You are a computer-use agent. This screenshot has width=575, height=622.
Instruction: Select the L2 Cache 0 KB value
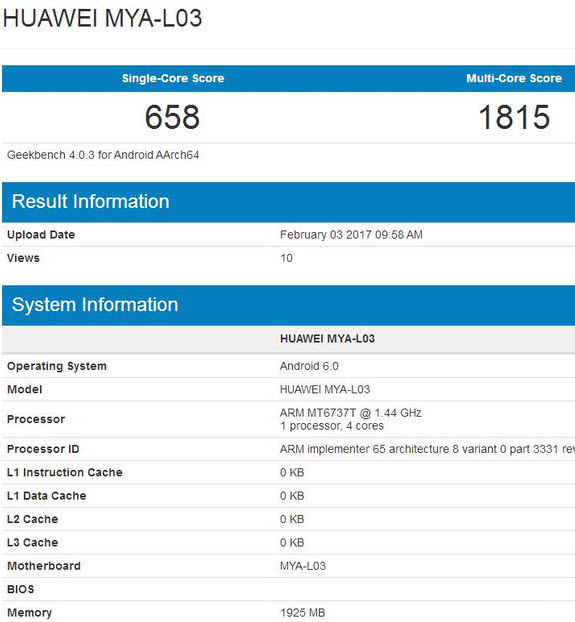292,519
